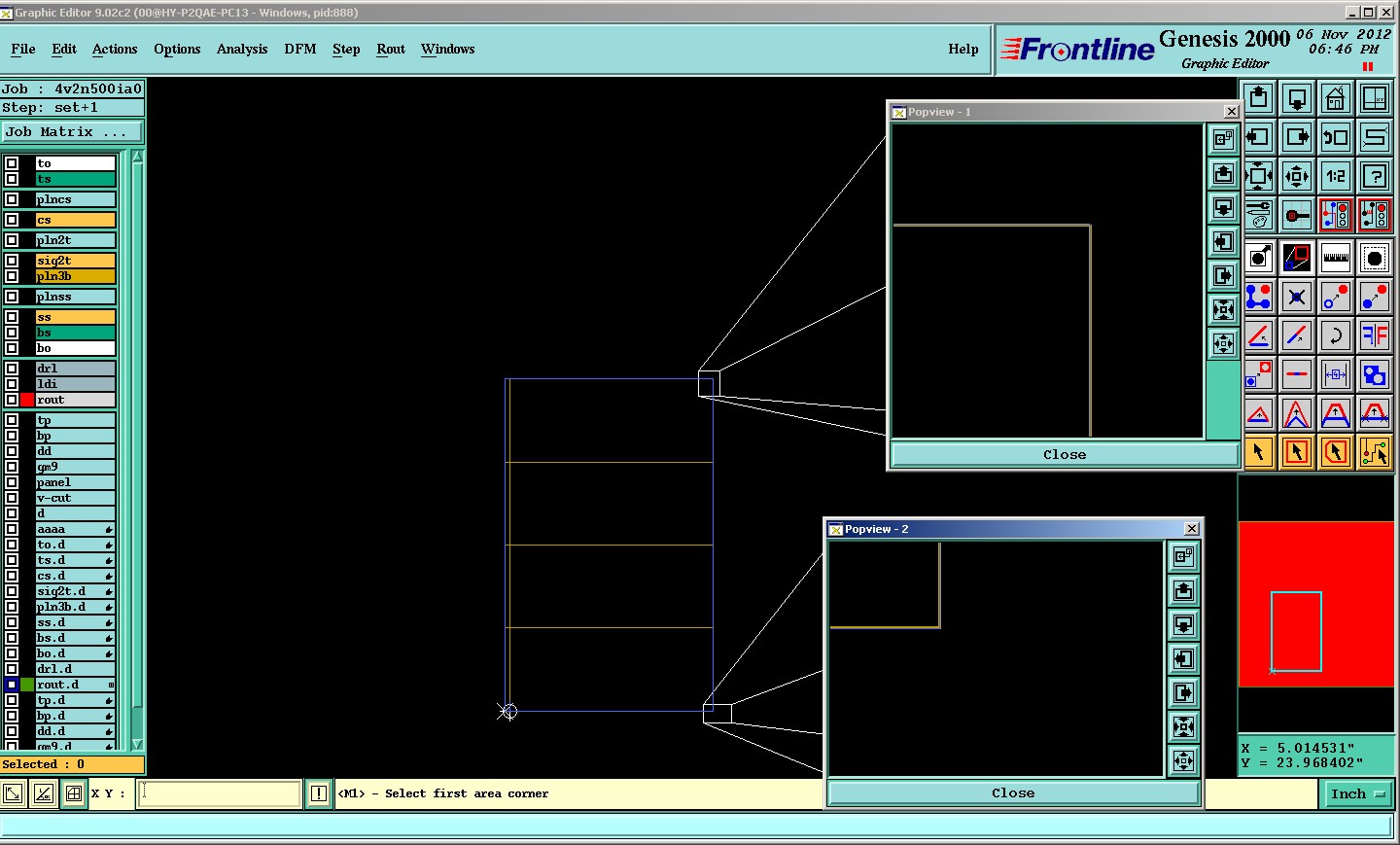The image size is (1400, 845).
Task: Click the previous zoom icon
Action: coord(1336,137)
